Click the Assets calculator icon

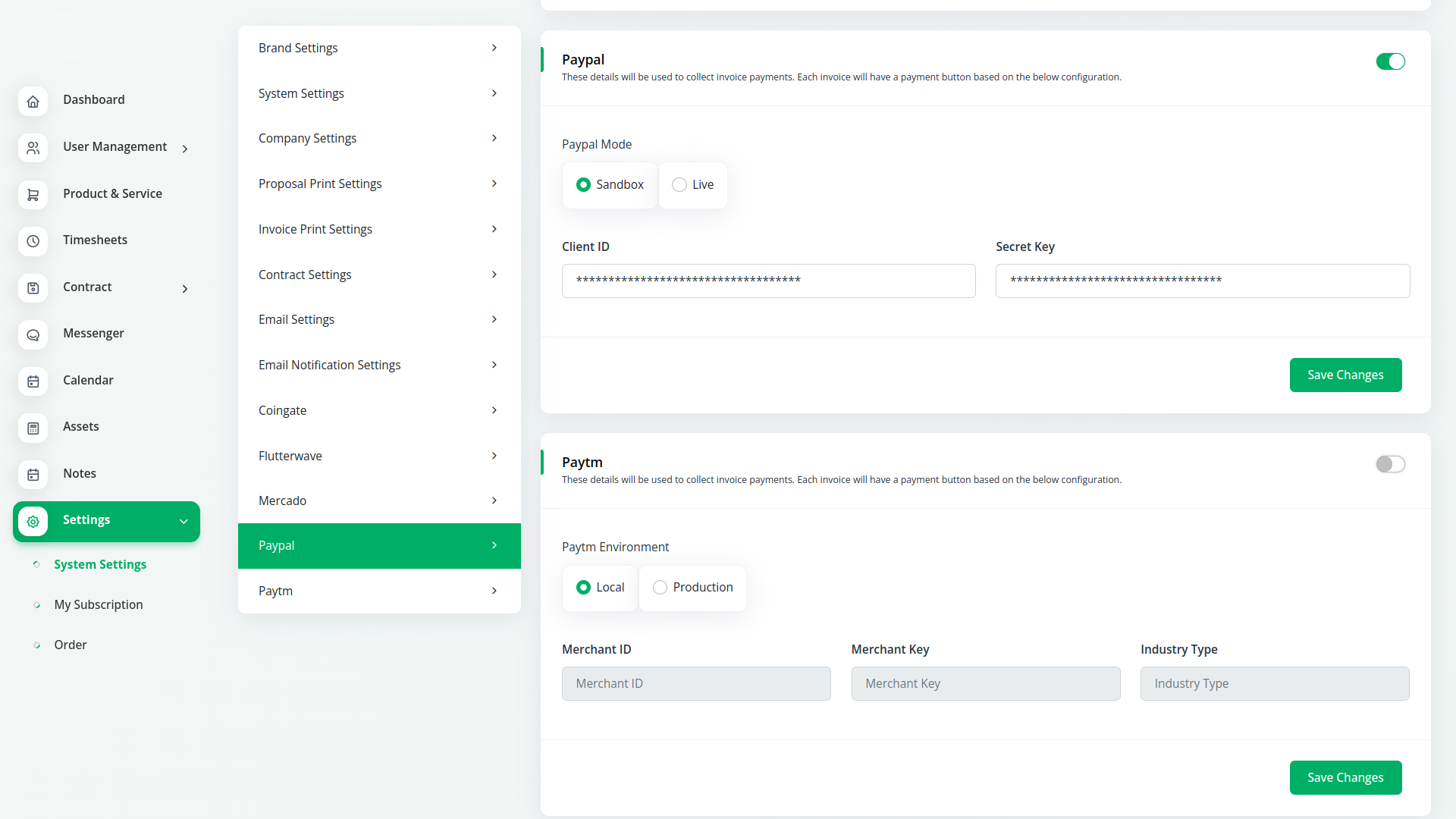(x=33, y=428)
